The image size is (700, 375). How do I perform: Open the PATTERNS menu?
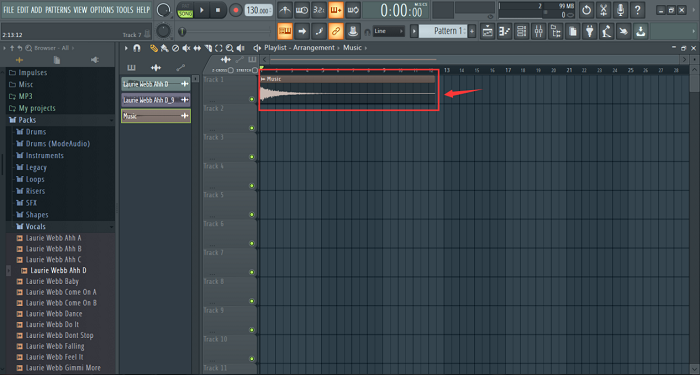[58, 9]
